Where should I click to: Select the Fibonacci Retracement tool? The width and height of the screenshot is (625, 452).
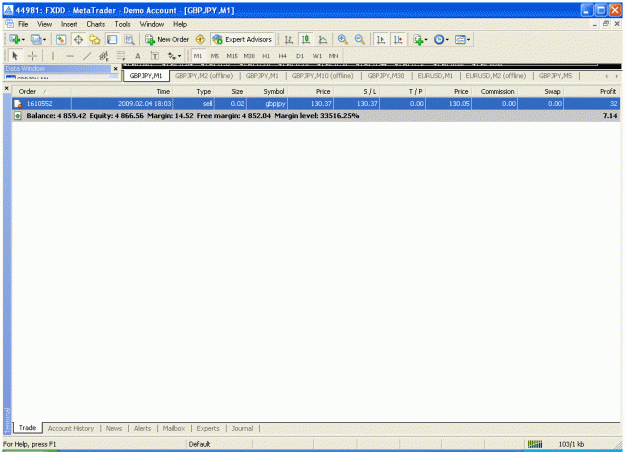120,56
